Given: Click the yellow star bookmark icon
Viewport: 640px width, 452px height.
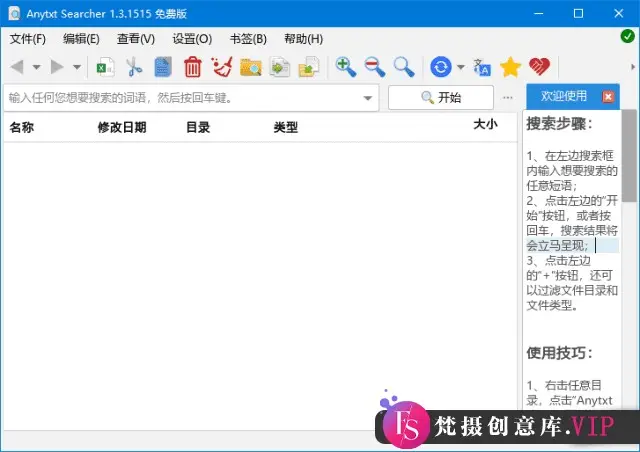Looking at the screenshot, I should 511,67.
